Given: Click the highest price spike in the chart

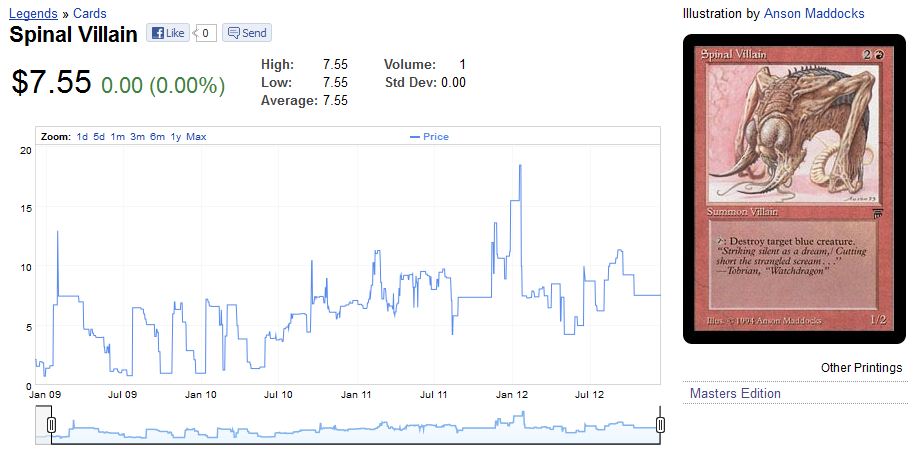Looking at the screenshot, I should [520, 166].
